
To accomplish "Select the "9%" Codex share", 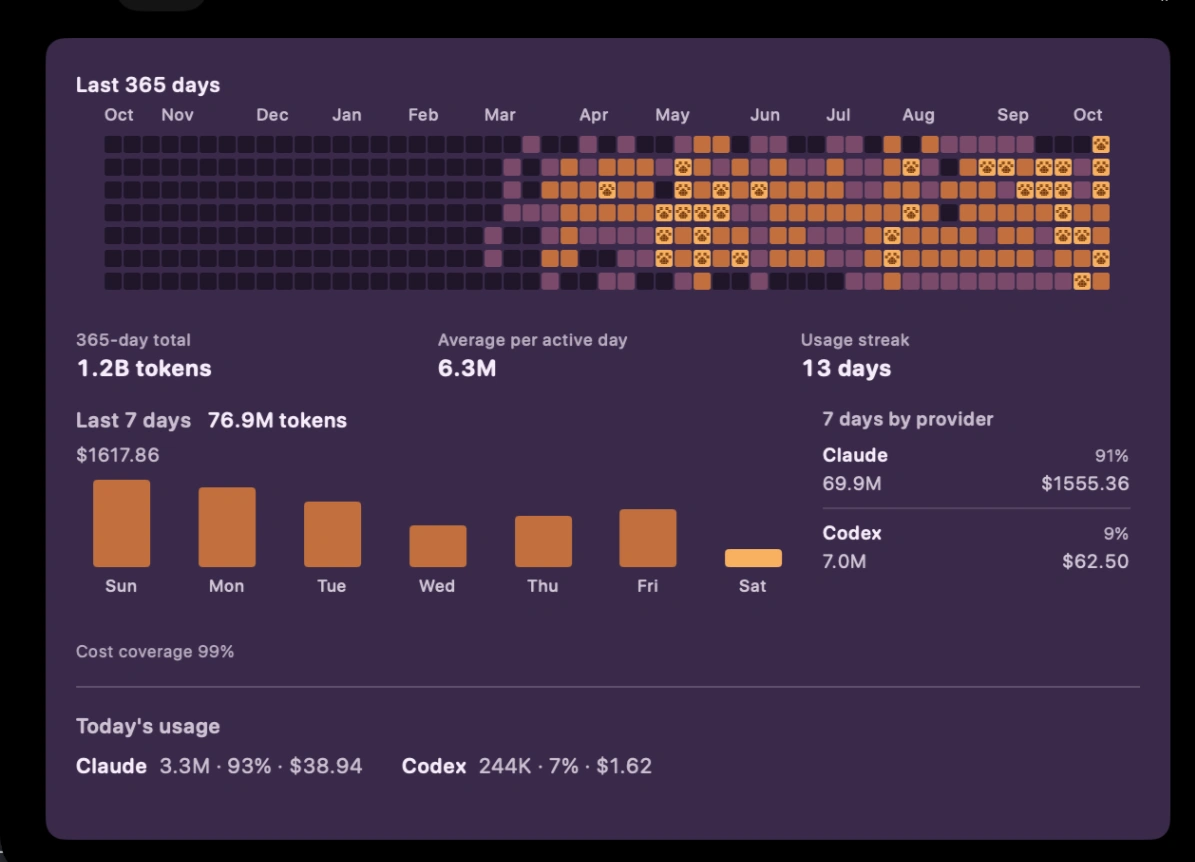I will coord(1116,534).
